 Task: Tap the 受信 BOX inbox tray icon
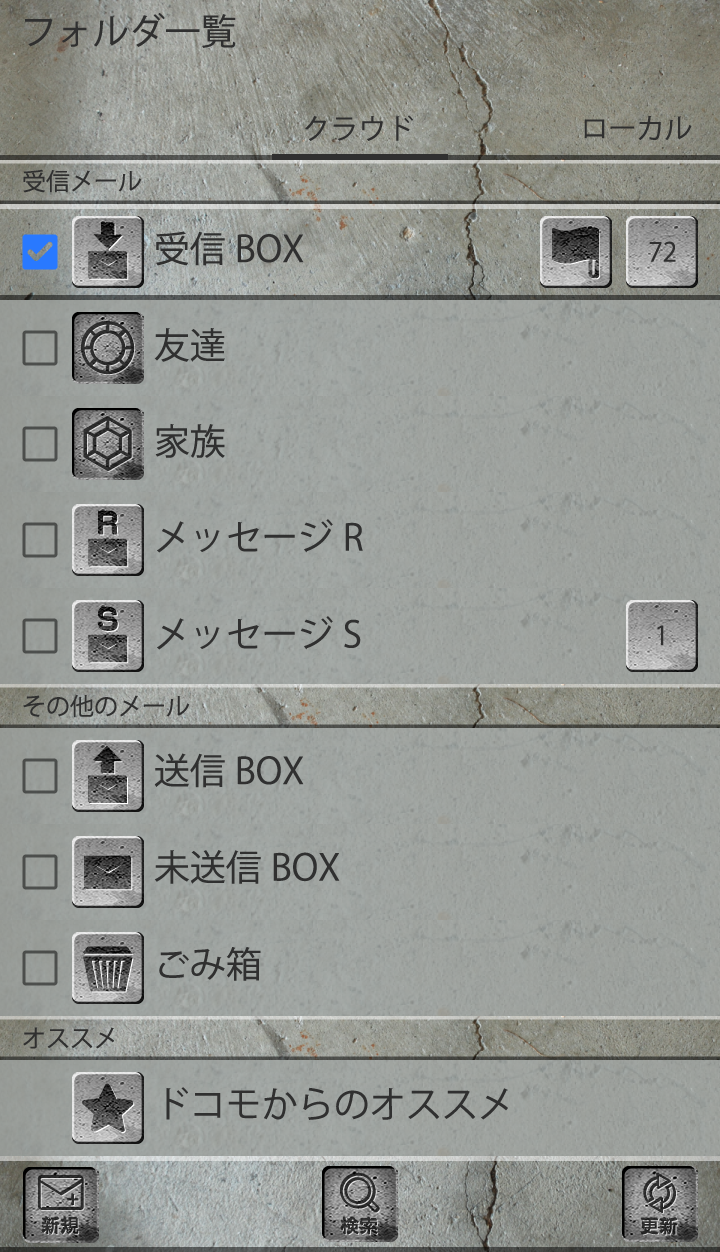108,252
